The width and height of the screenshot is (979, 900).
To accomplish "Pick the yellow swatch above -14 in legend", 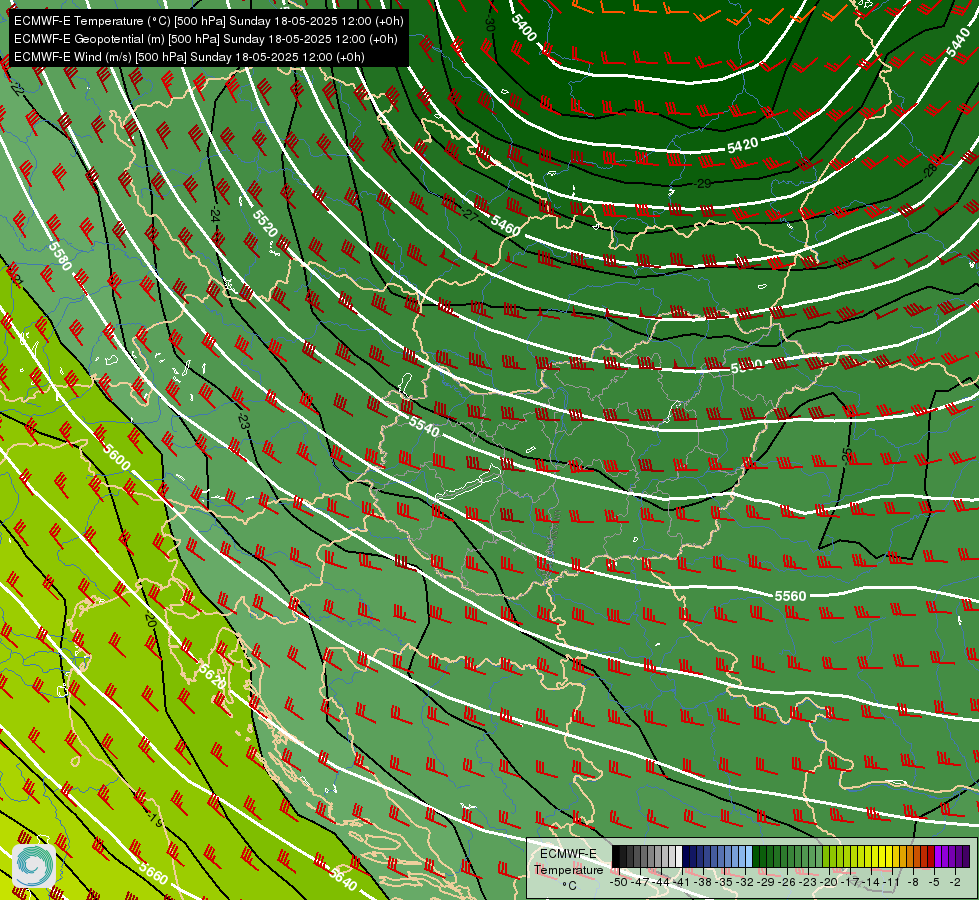I will [x=875, y=857].
